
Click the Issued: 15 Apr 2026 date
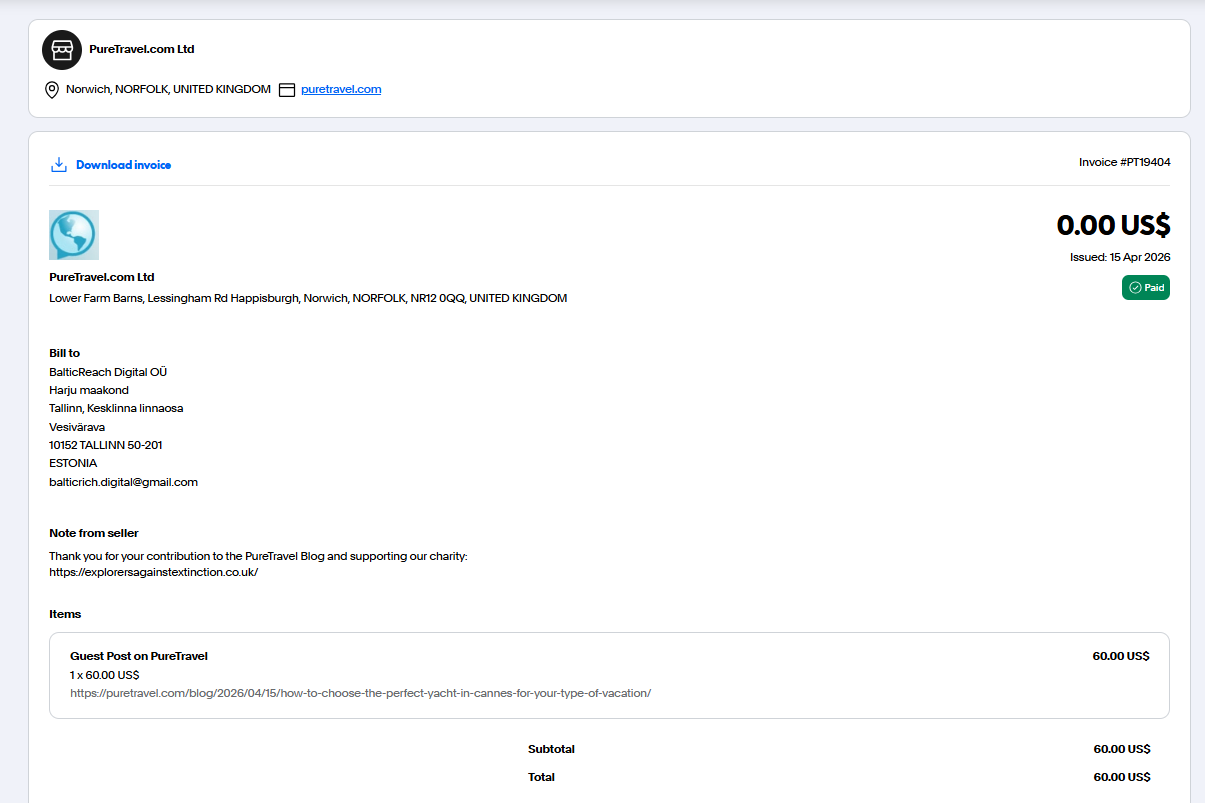[x=1120, y=257]
